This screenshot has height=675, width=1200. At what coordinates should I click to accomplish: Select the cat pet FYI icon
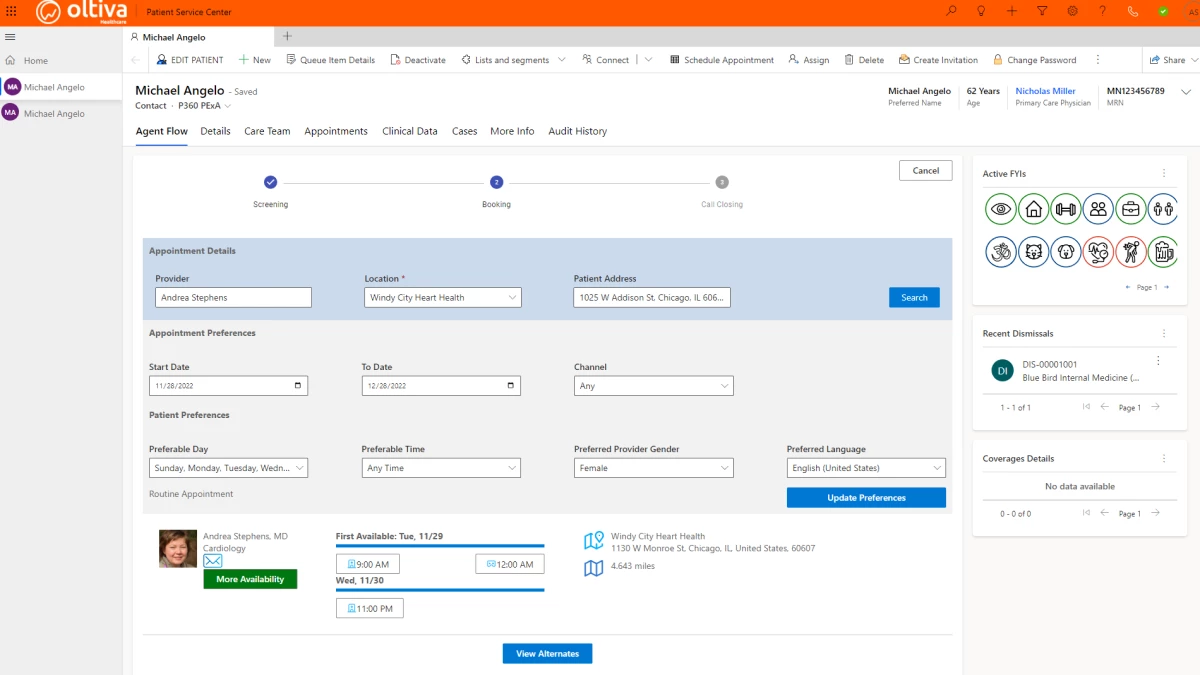pos(1033,251)
